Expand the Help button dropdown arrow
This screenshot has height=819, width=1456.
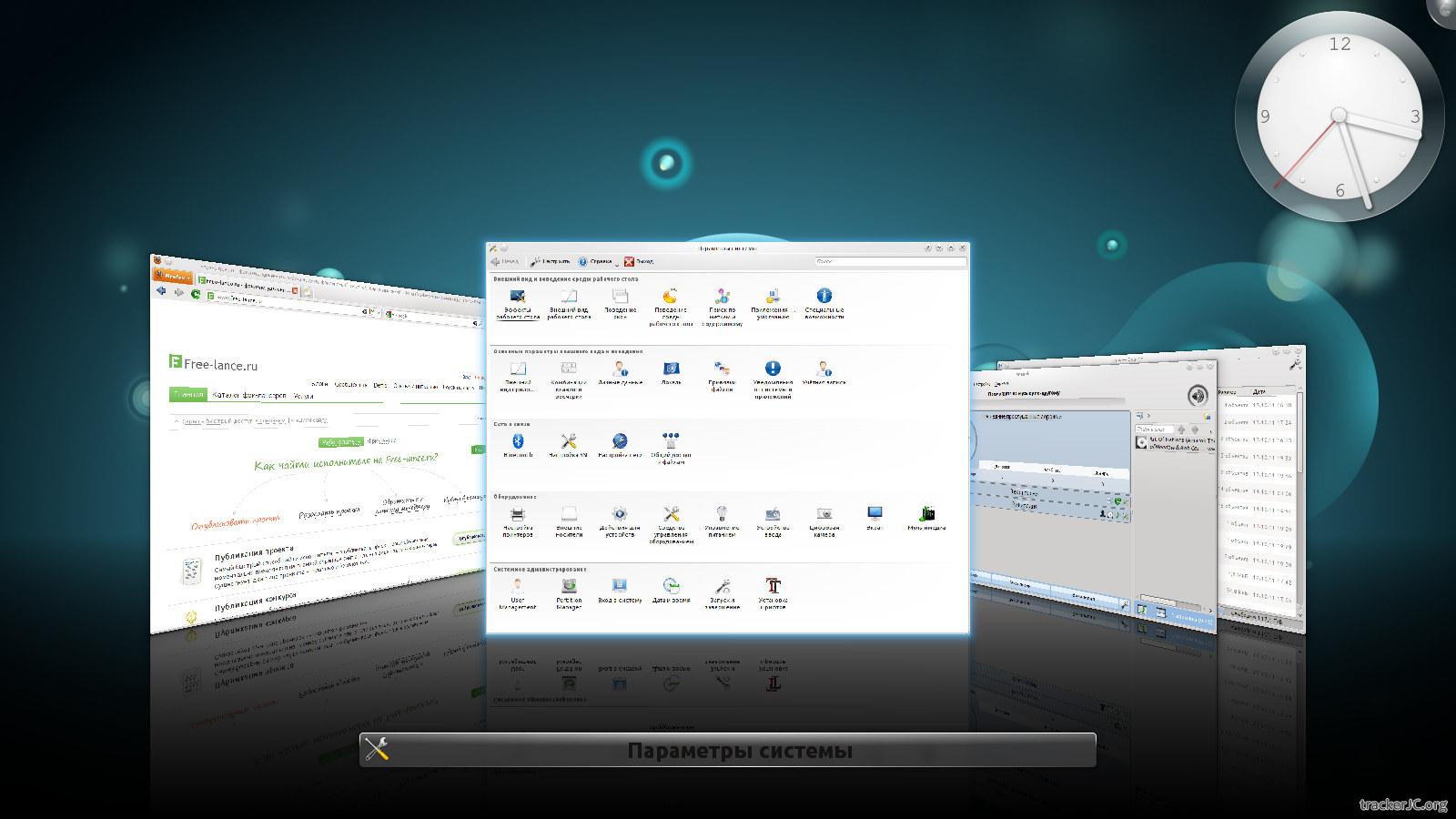[617, 263]
